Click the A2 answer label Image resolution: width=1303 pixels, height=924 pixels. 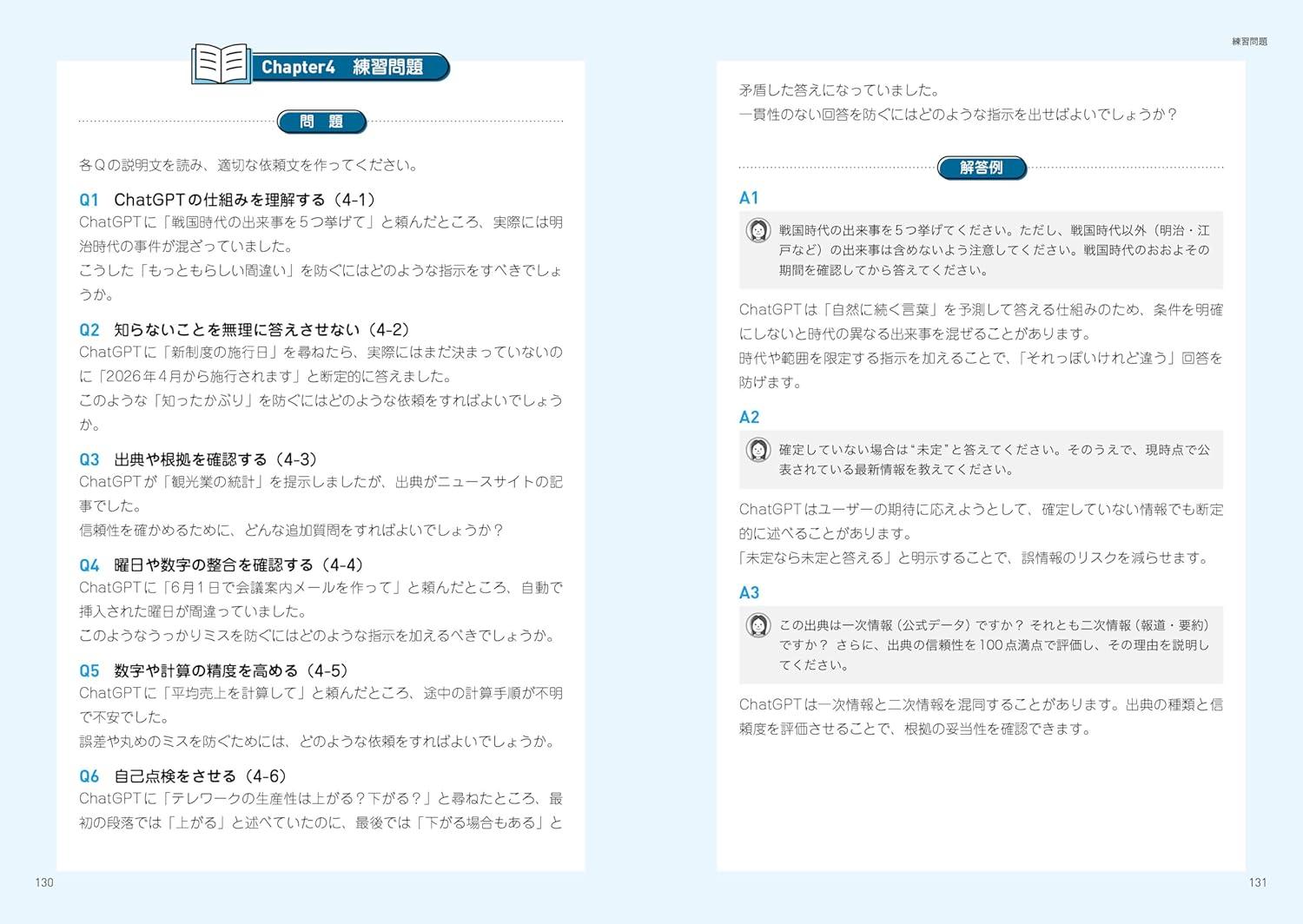[749, 418]
